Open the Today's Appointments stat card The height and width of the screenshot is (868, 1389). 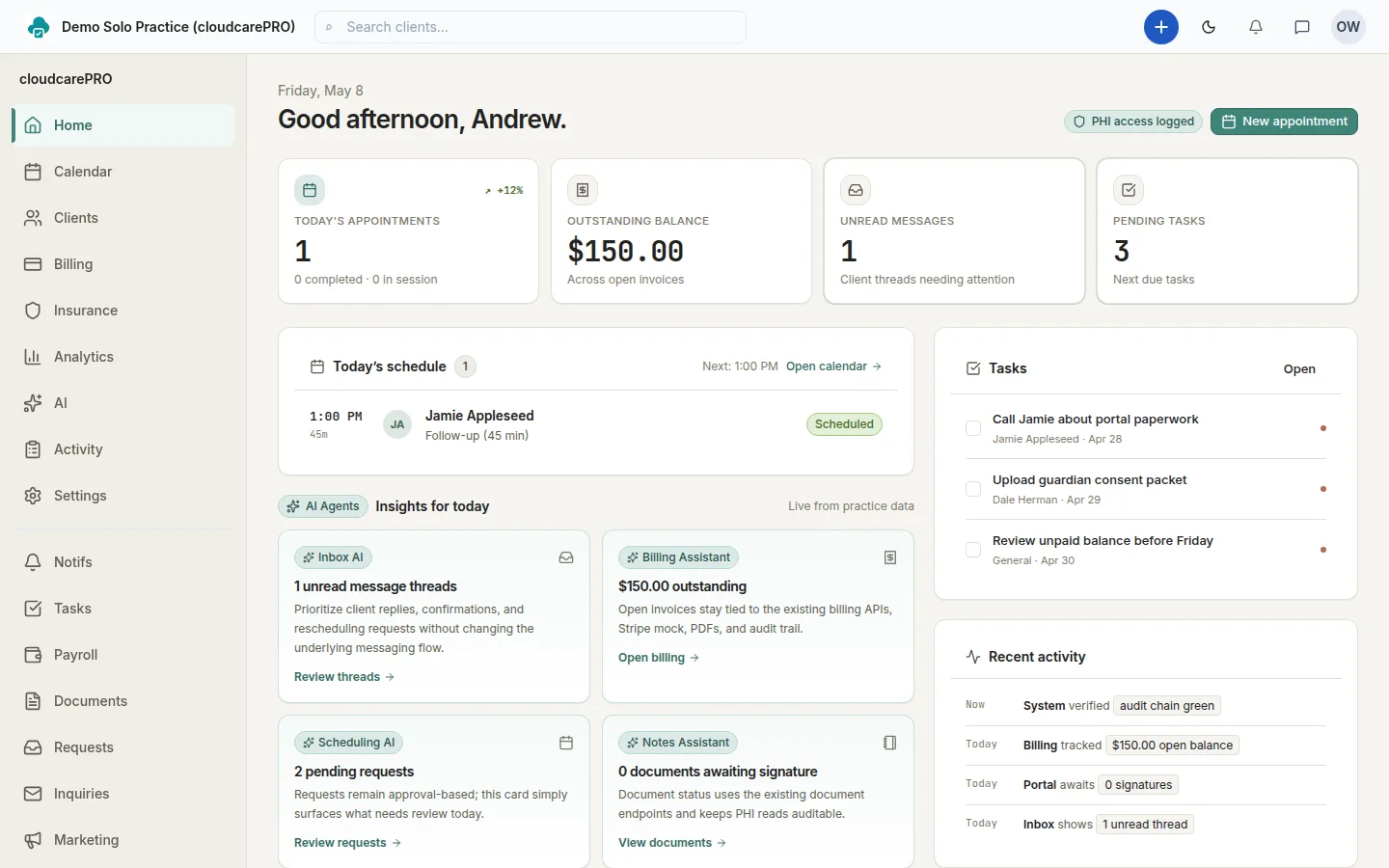[408, 231]
